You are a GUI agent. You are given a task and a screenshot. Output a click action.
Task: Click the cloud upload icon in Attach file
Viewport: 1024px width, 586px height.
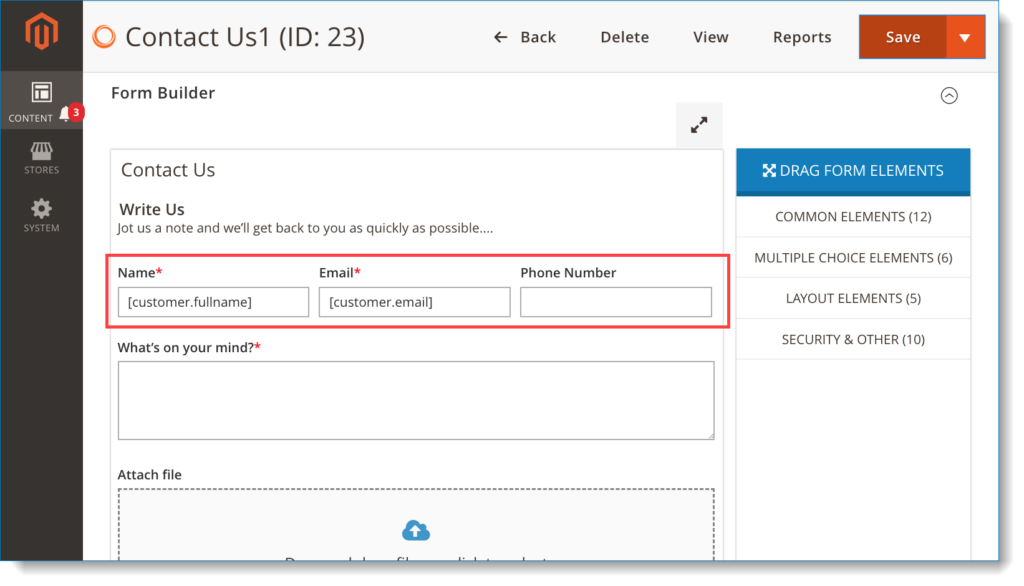(415, 530)
